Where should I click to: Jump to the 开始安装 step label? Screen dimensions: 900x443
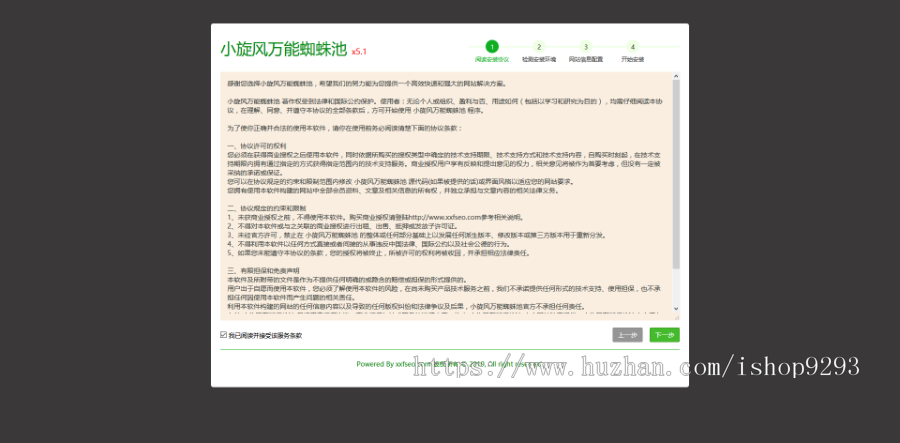(632, 59)
